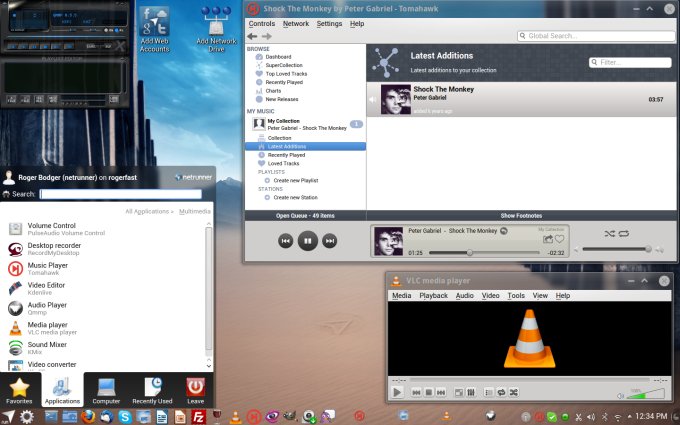Toggle shuffle in Tomahawk player

point(608,233)
